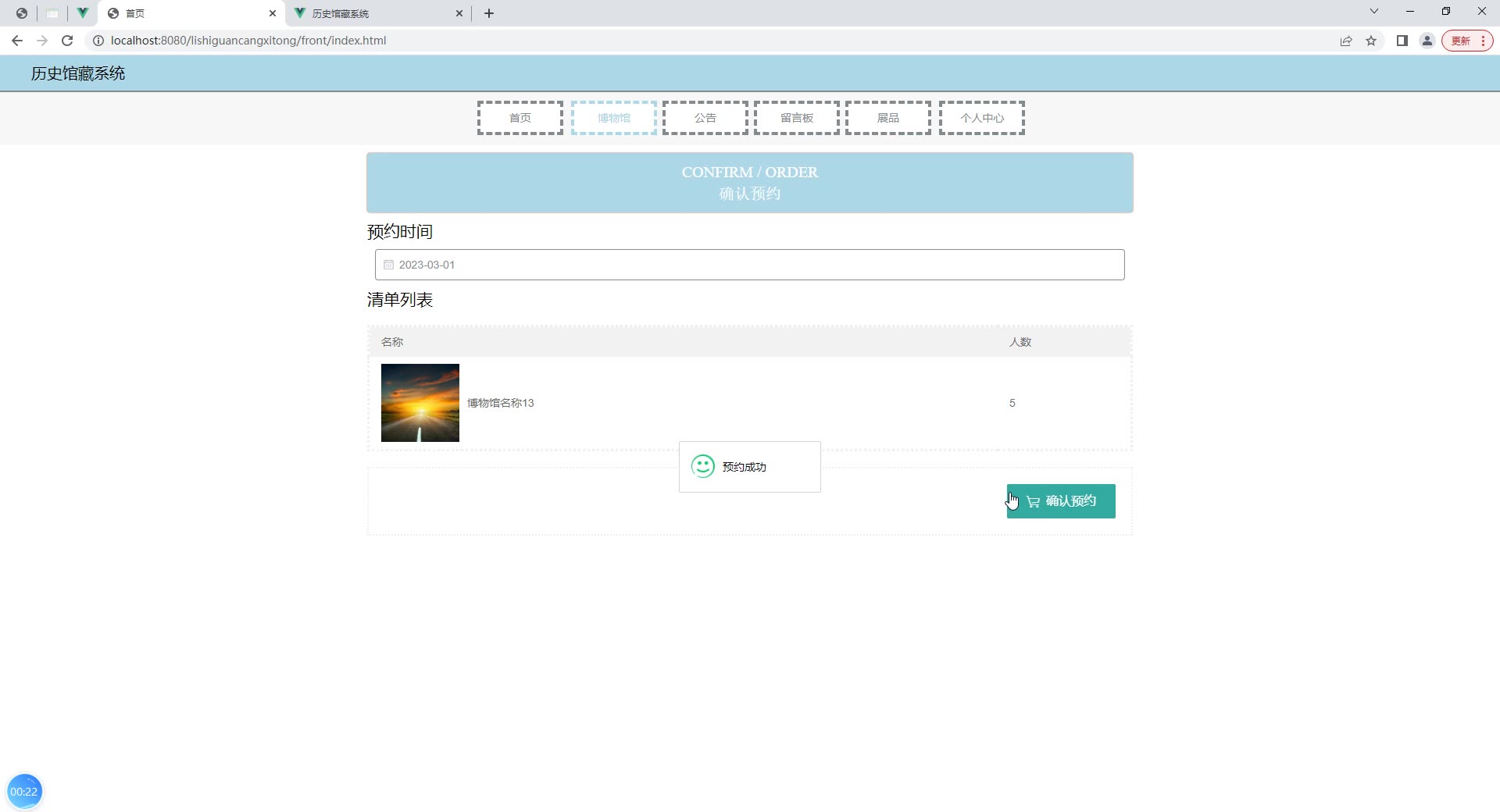1500x812 pixels.
Task: Go back to the previous page
Action: click(17, 41)
